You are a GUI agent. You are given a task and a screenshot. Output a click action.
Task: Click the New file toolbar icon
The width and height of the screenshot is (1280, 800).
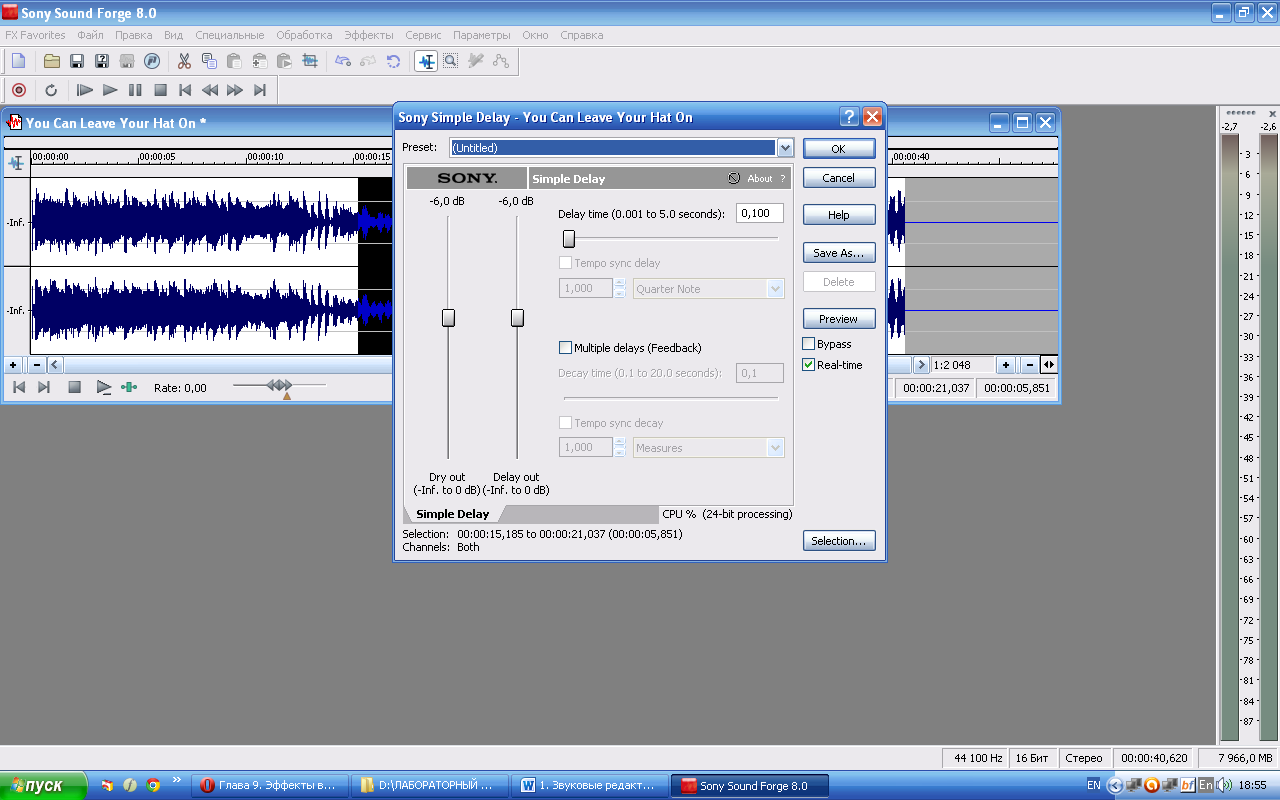pyautogui.click(x=18, y=61)
